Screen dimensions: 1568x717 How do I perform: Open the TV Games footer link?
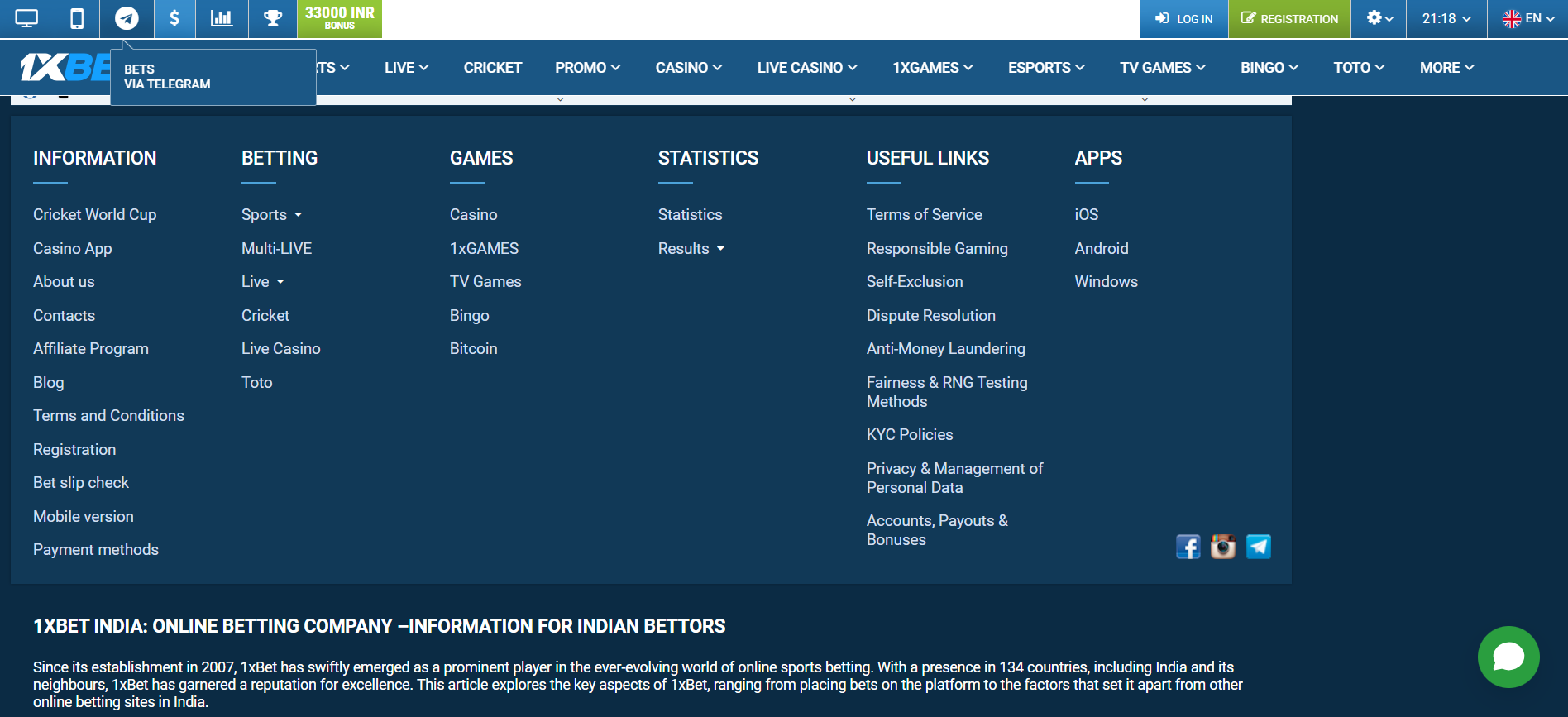pos(485,281)
